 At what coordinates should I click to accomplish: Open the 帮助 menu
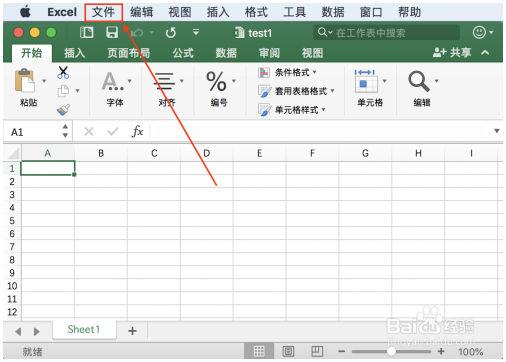pos(410,12)
